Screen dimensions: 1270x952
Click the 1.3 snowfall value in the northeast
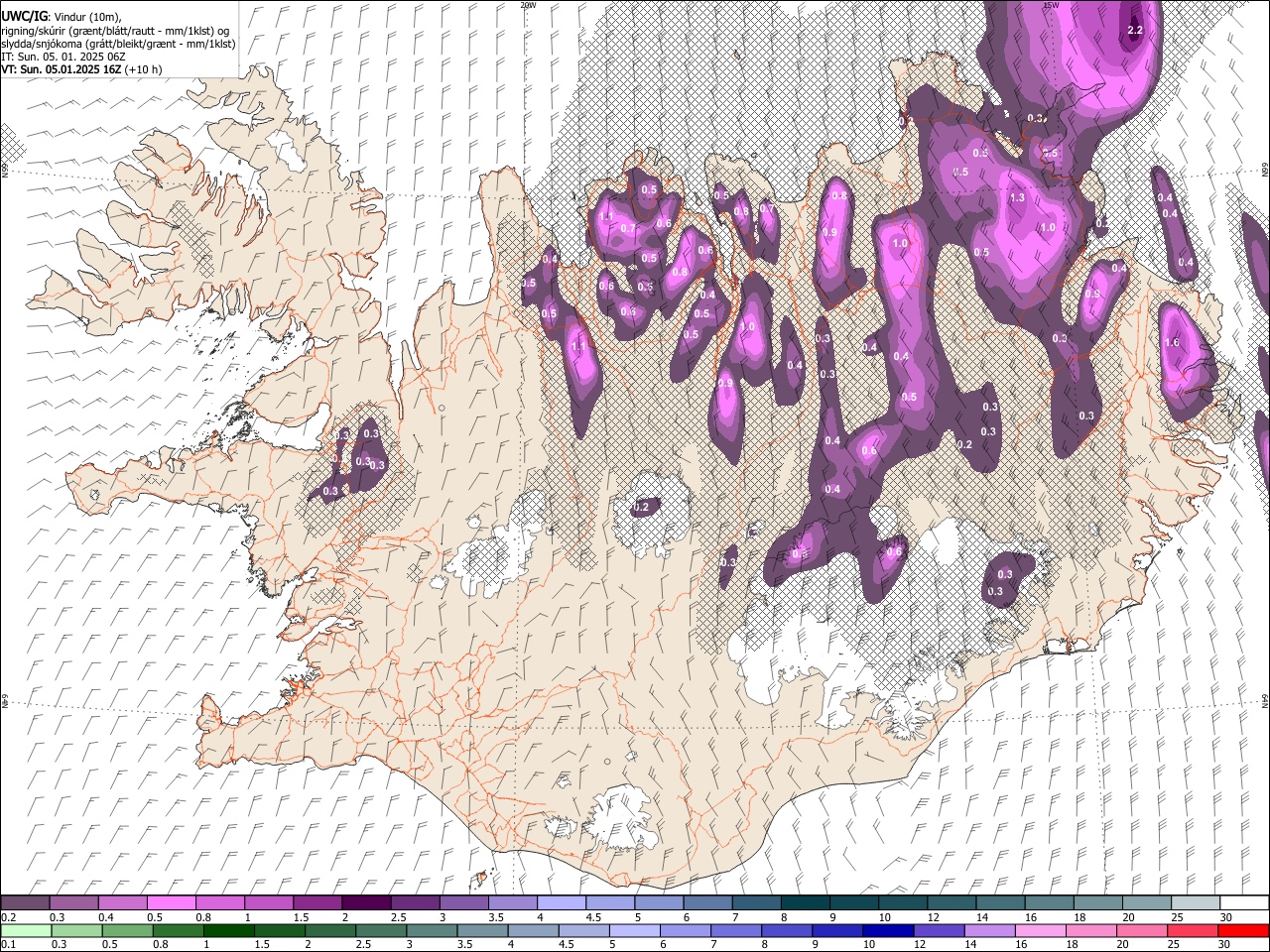[1017, 198]
